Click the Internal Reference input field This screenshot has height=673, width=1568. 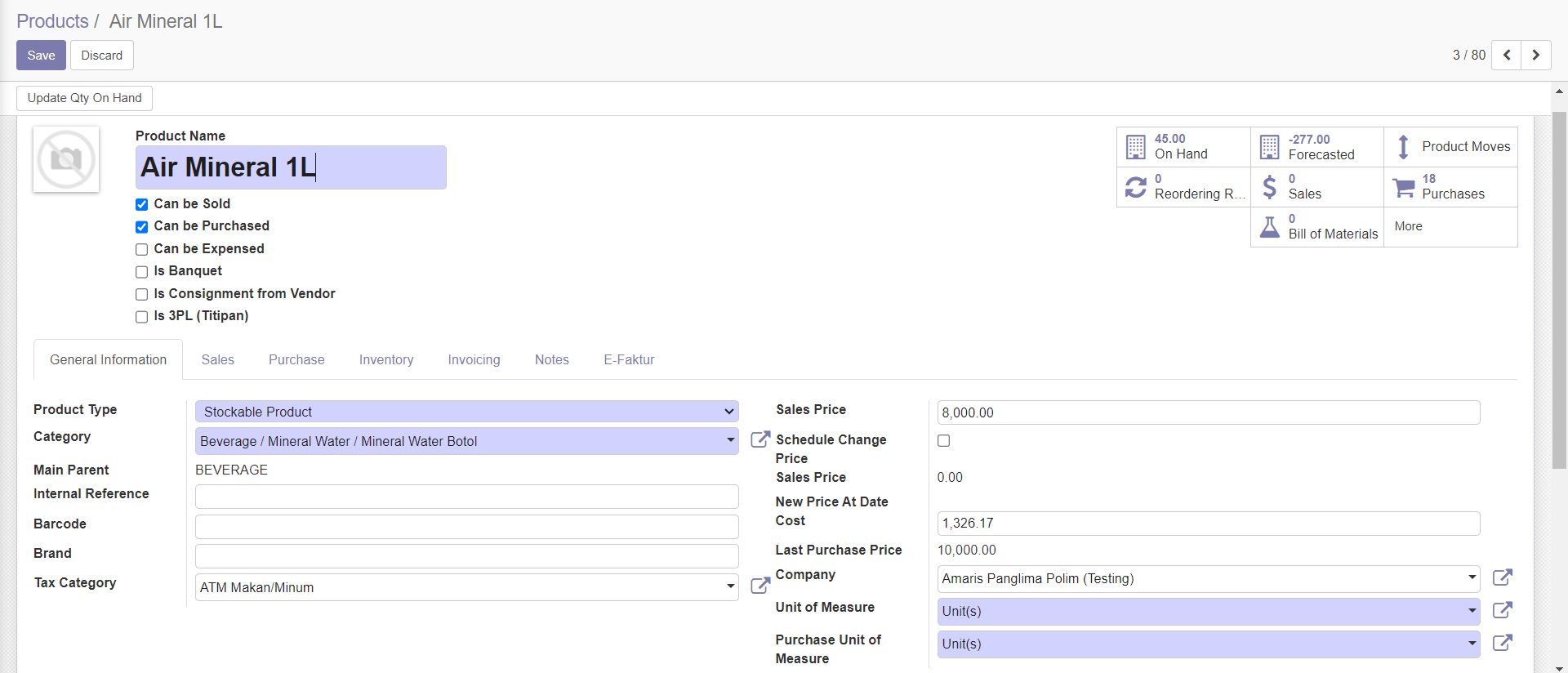466,497
